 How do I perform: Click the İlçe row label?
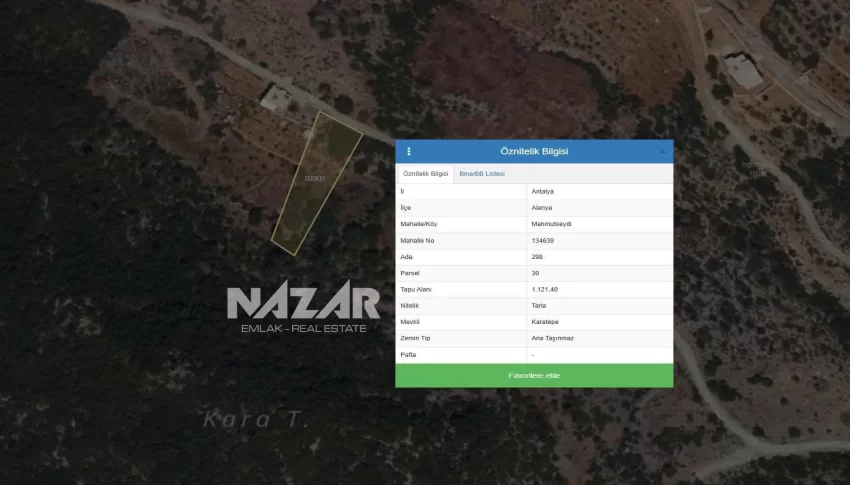click(x=405, y=208)
